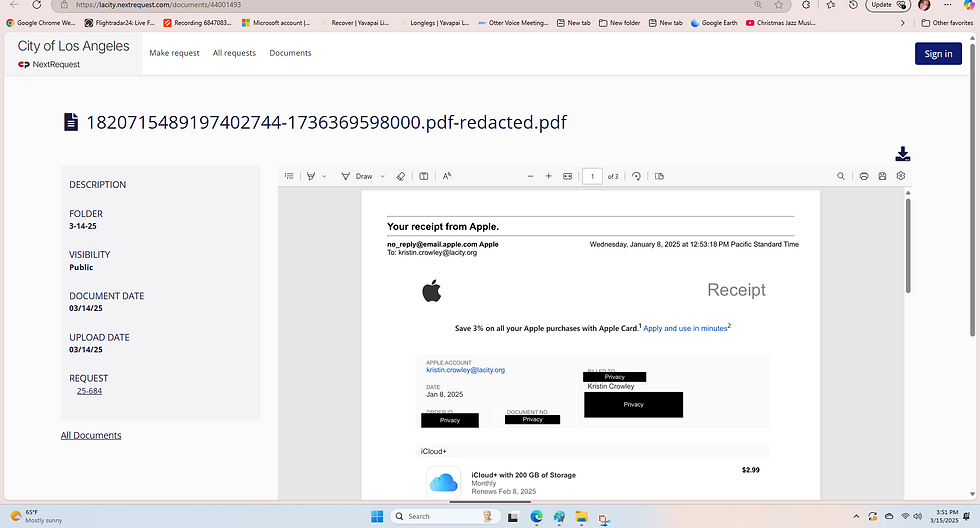
Task: Open browser Extensions icon
Action: [806, 5]
